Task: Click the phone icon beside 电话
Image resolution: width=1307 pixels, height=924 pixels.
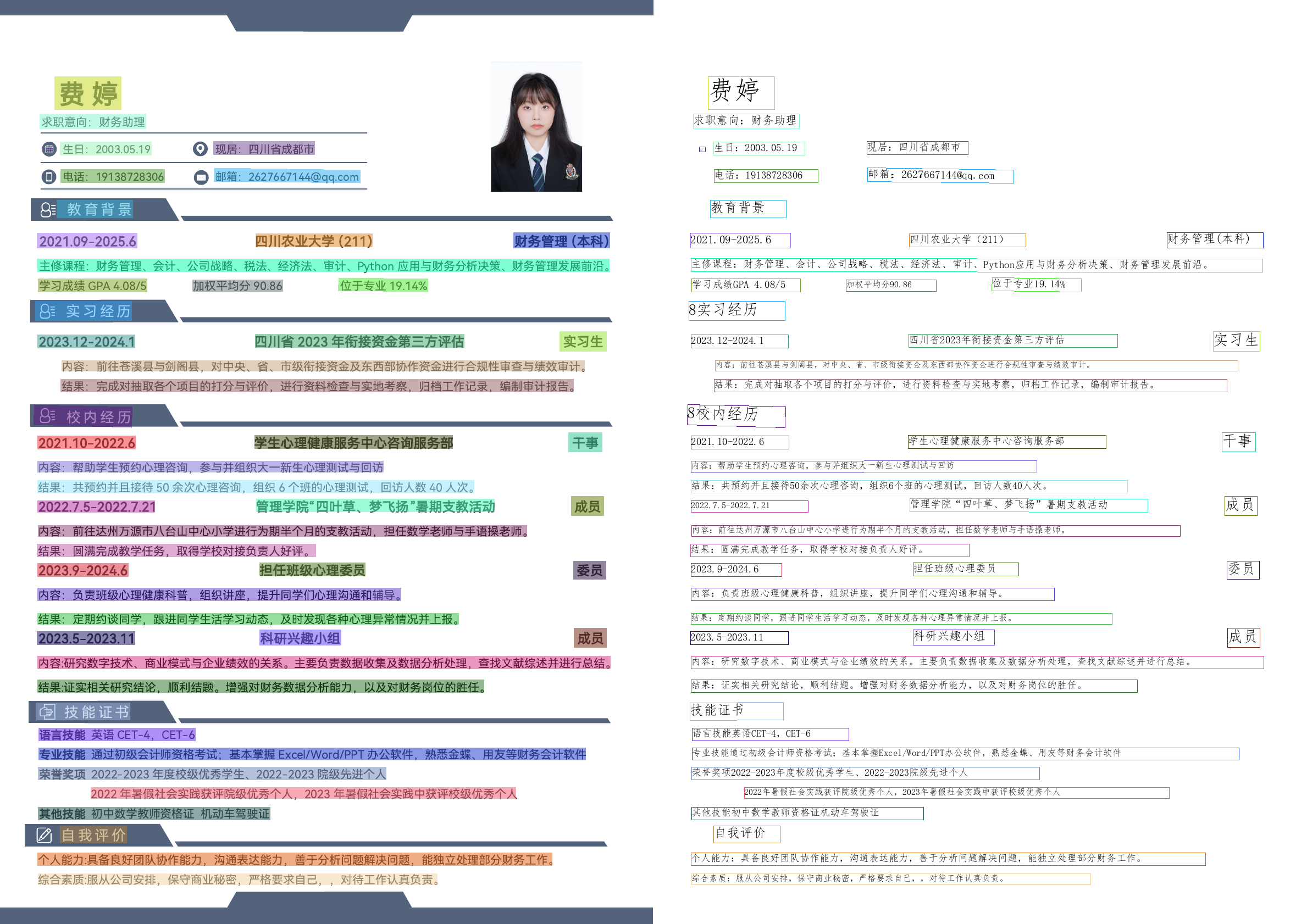Action: (x=49, y=176)
